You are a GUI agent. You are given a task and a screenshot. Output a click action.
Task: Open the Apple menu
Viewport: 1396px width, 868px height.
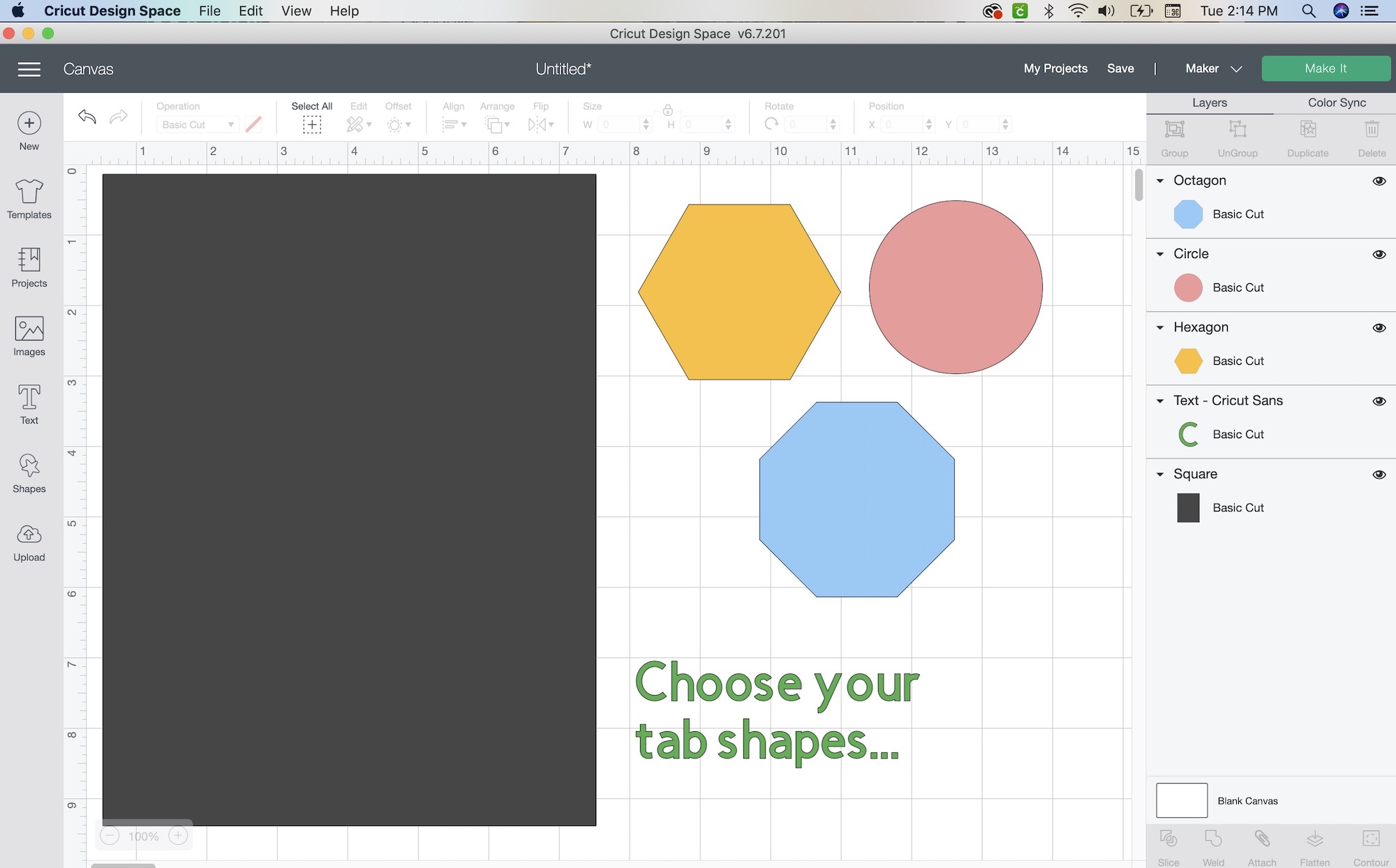pyautogui.click(x=18, y=10)
